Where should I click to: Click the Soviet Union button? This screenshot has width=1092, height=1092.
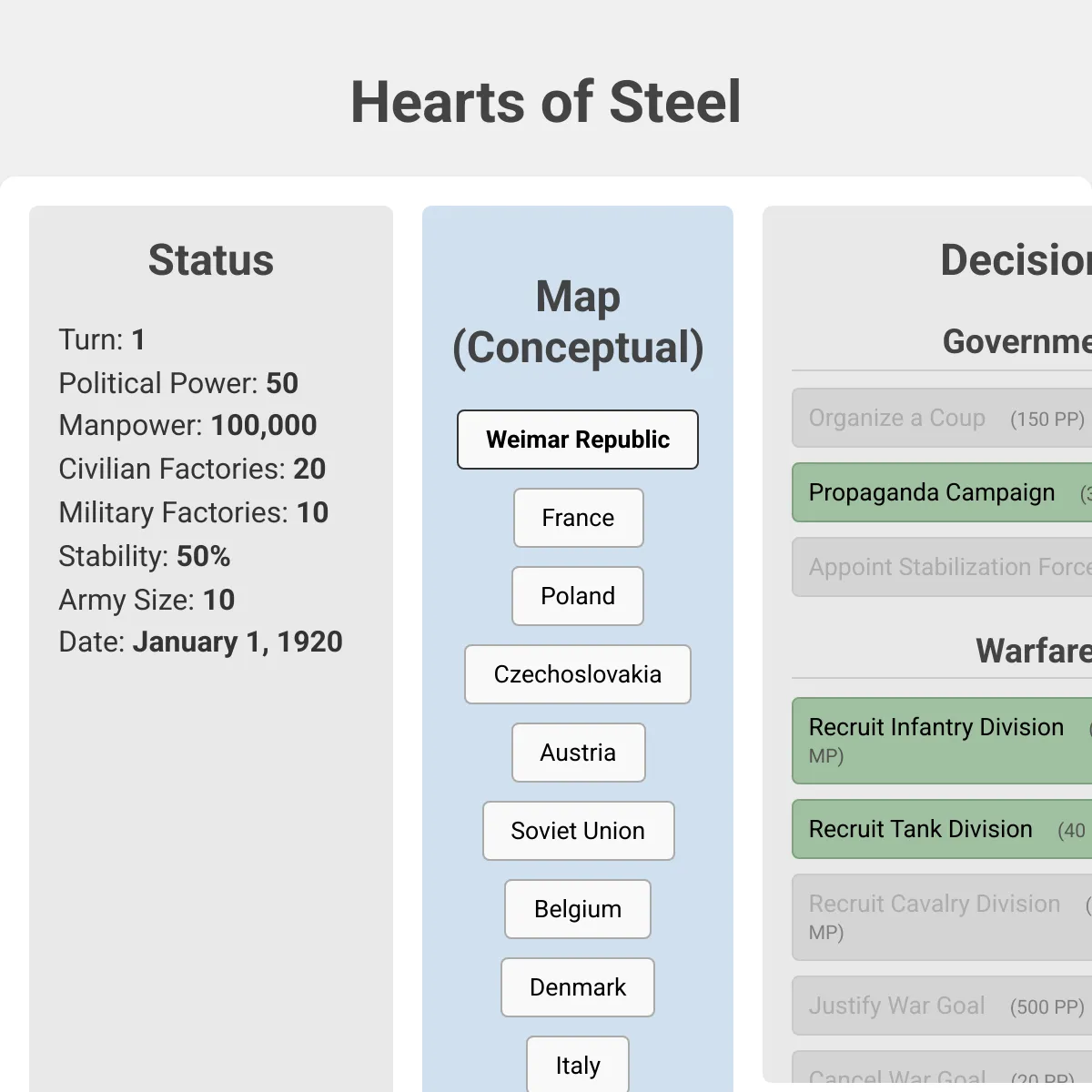click(x=578, y=831)
